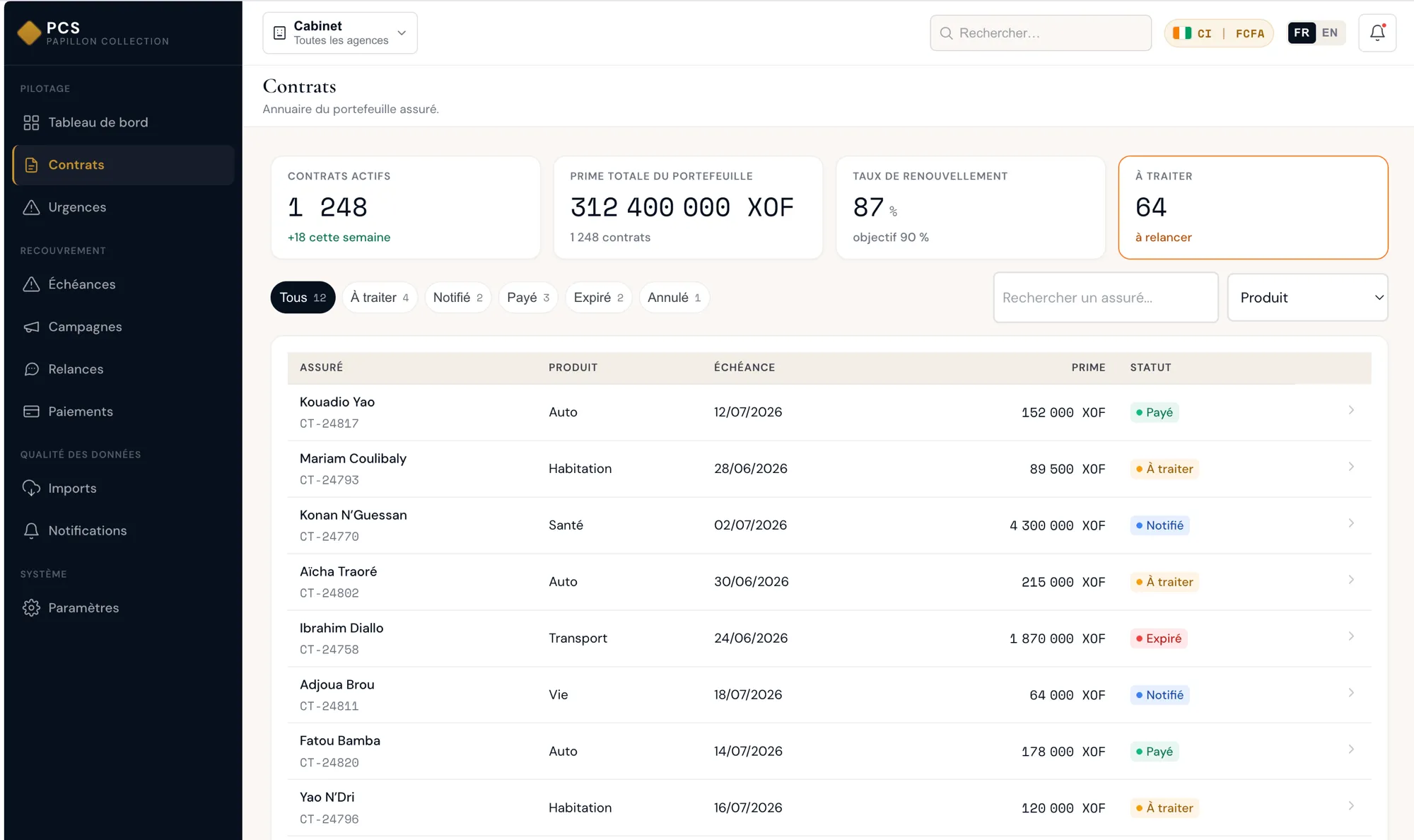Open the Paiements page
This screenshot has width=1414, height=840.
point(123,412)
